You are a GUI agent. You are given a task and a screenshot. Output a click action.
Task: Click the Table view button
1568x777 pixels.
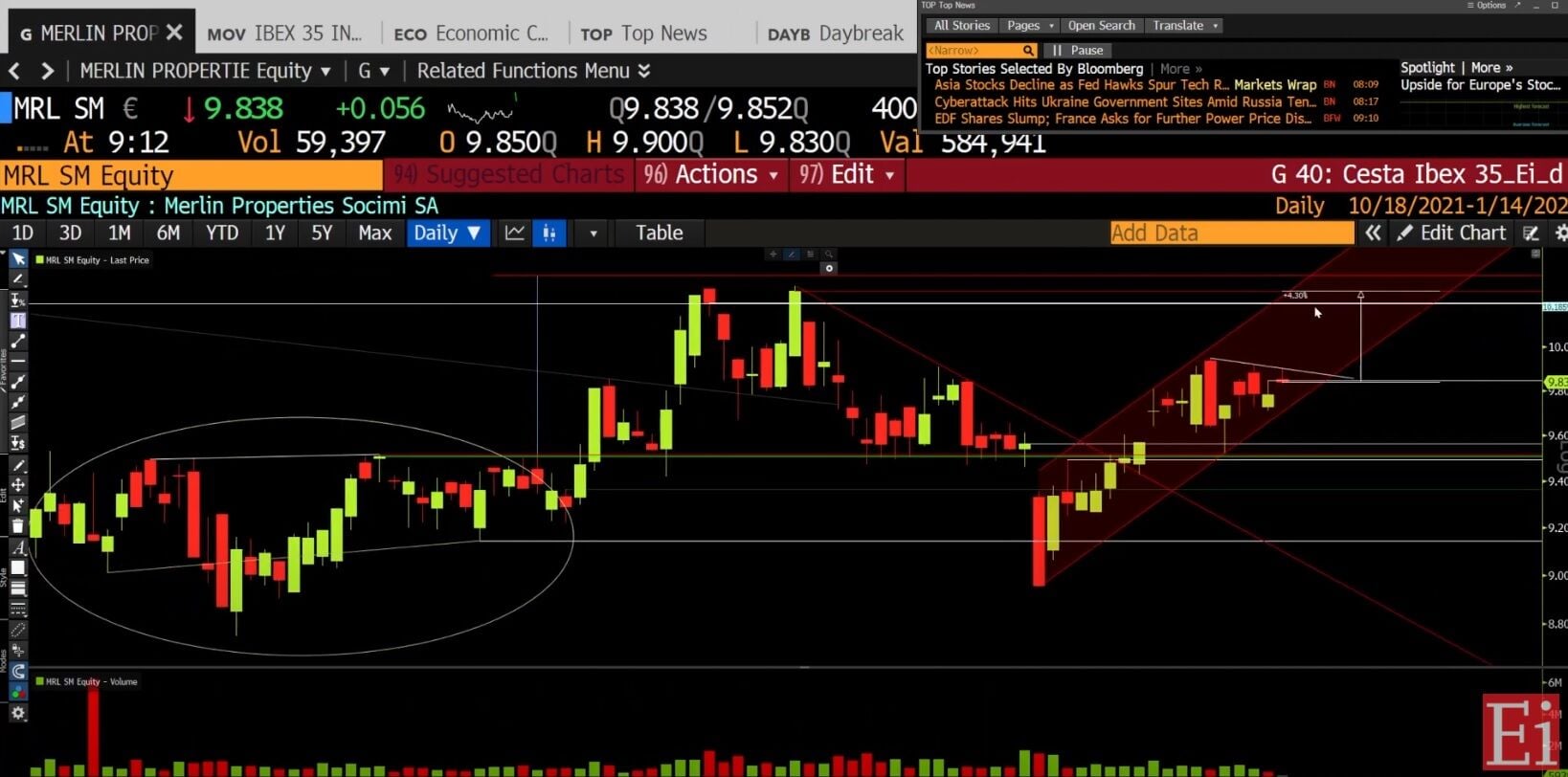[x=660, y=233]
